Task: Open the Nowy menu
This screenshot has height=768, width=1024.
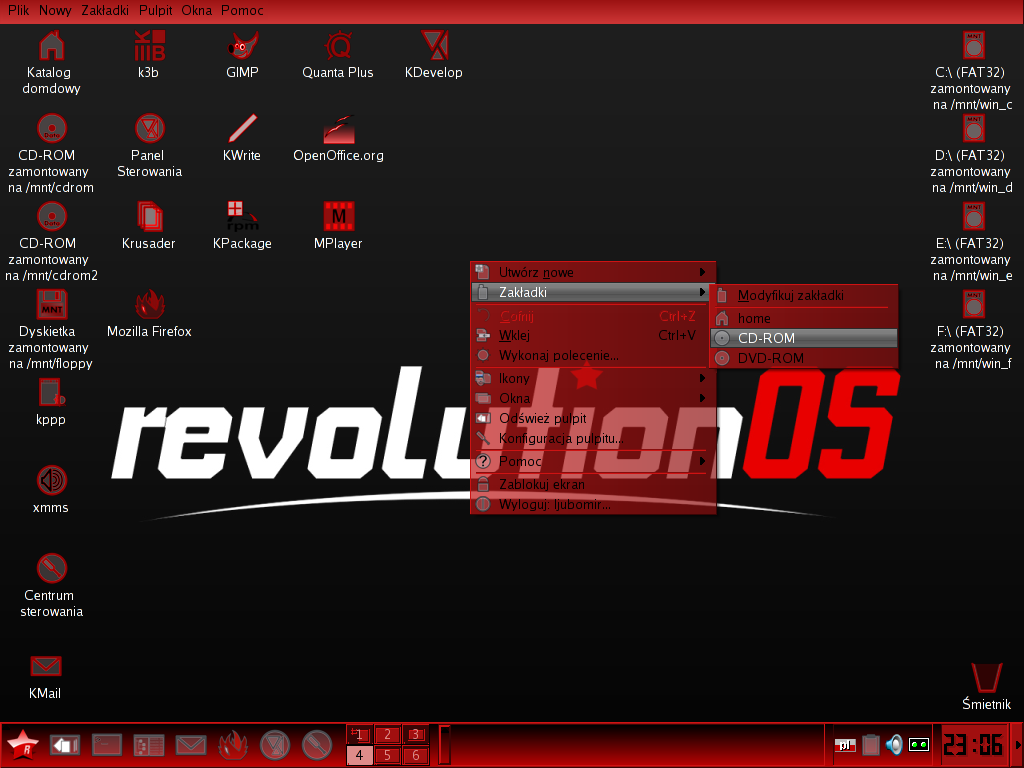Action: 55,10
